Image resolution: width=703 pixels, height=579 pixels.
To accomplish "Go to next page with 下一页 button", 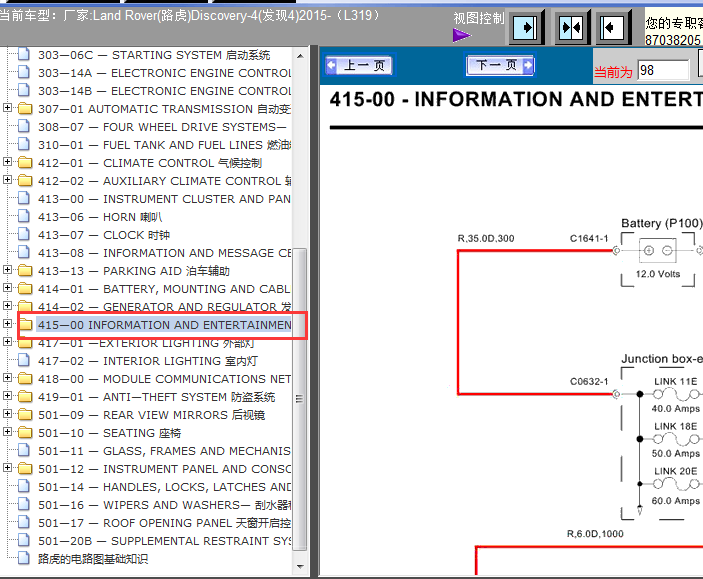I will tap(500, 65).
